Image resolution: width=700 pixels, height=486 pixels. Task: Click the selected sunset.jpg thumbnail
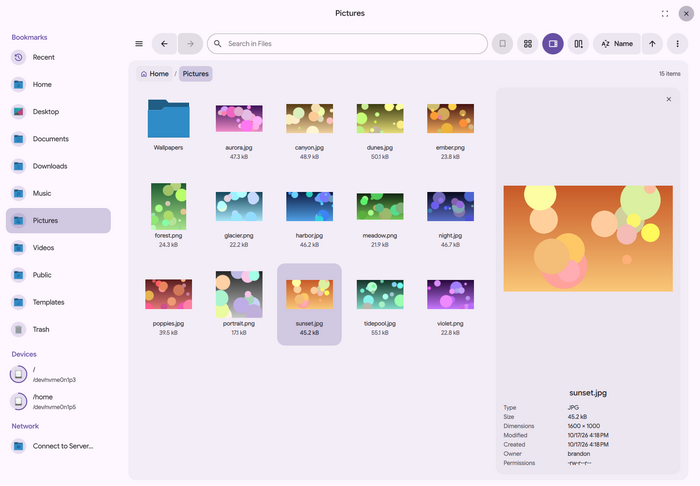309,295
